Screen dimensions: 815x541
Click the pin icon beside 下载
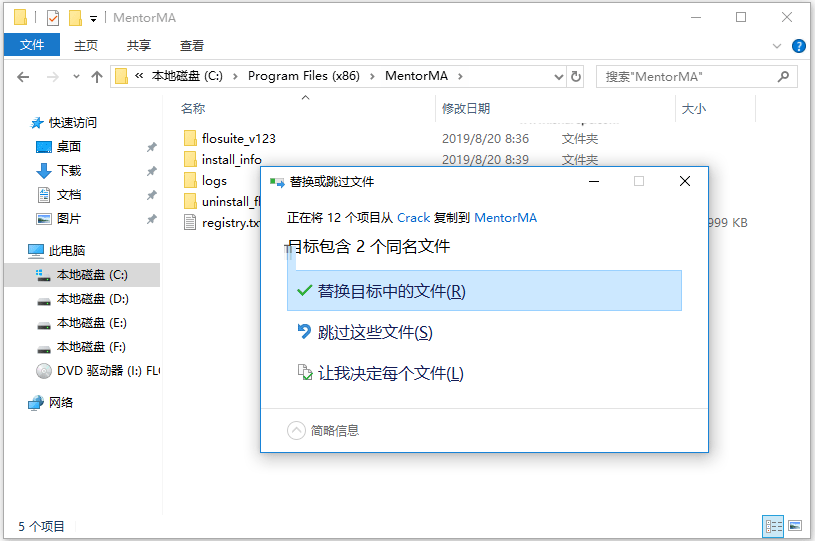click(151, 171)
